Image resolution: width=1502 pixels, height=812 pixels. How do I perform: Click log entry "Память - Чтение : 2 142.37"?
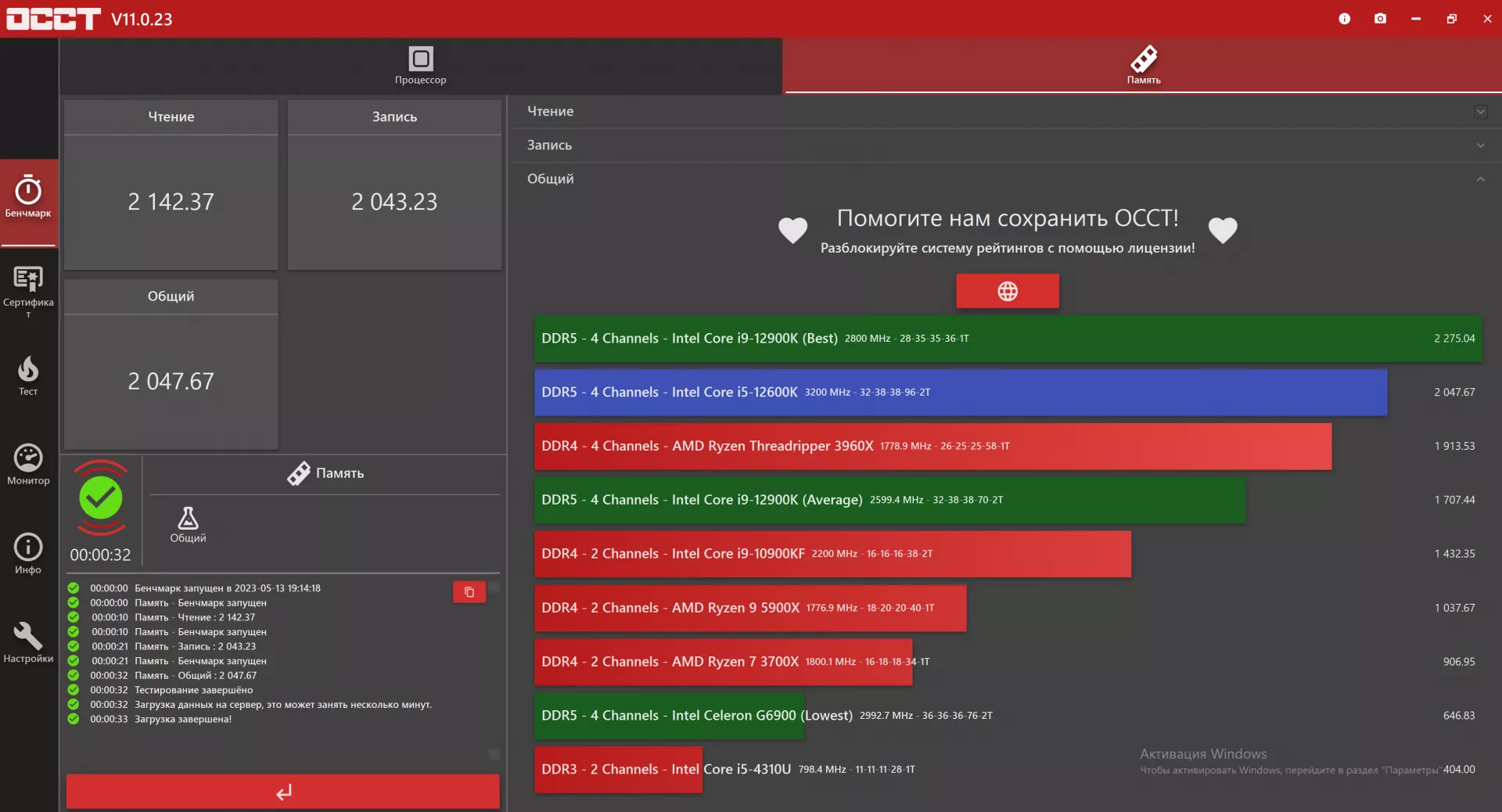[195, 617]
